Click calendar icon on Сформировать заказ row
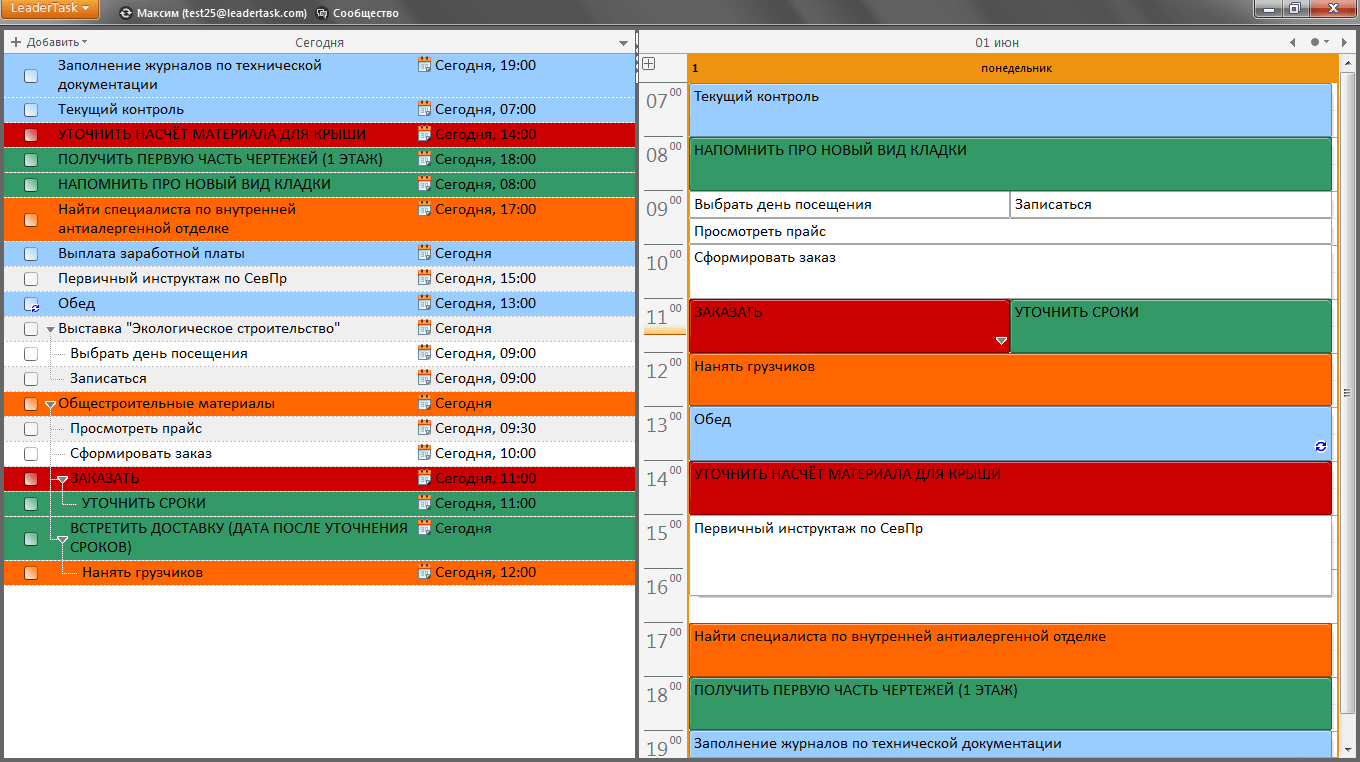The image size is (1360, 762). pyautogui.click(x=424, y=453)
